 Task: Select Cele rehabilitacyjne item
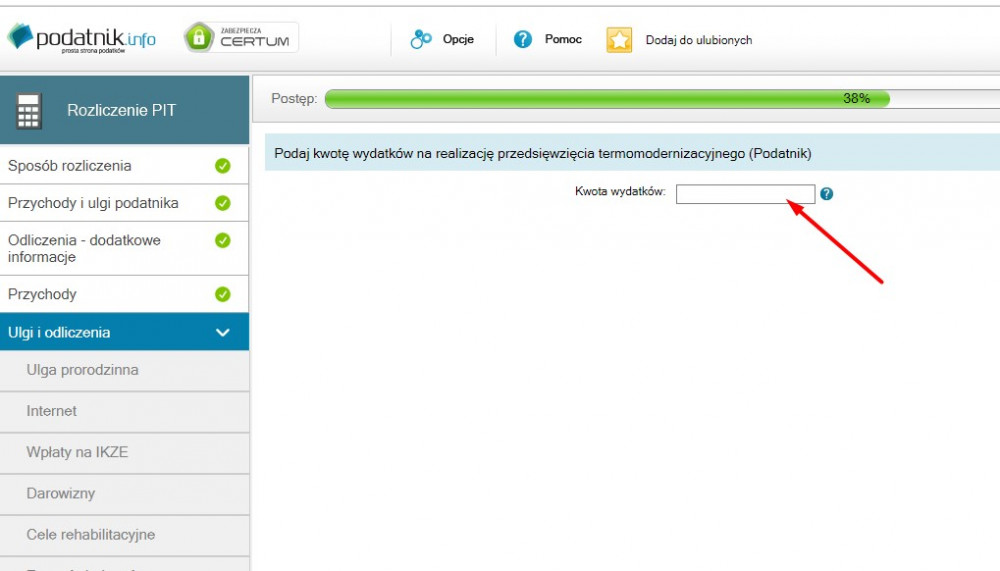pos(91,534)
